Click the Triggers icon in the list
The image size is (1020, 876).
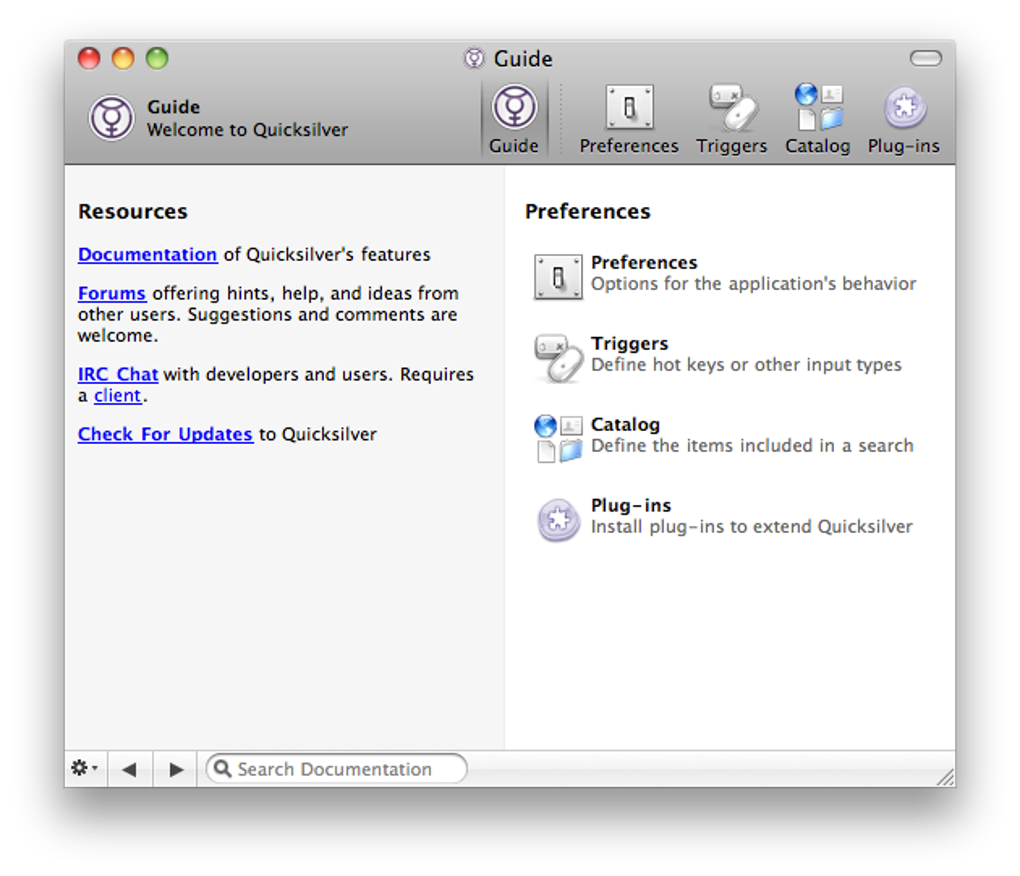pos(558,357)
